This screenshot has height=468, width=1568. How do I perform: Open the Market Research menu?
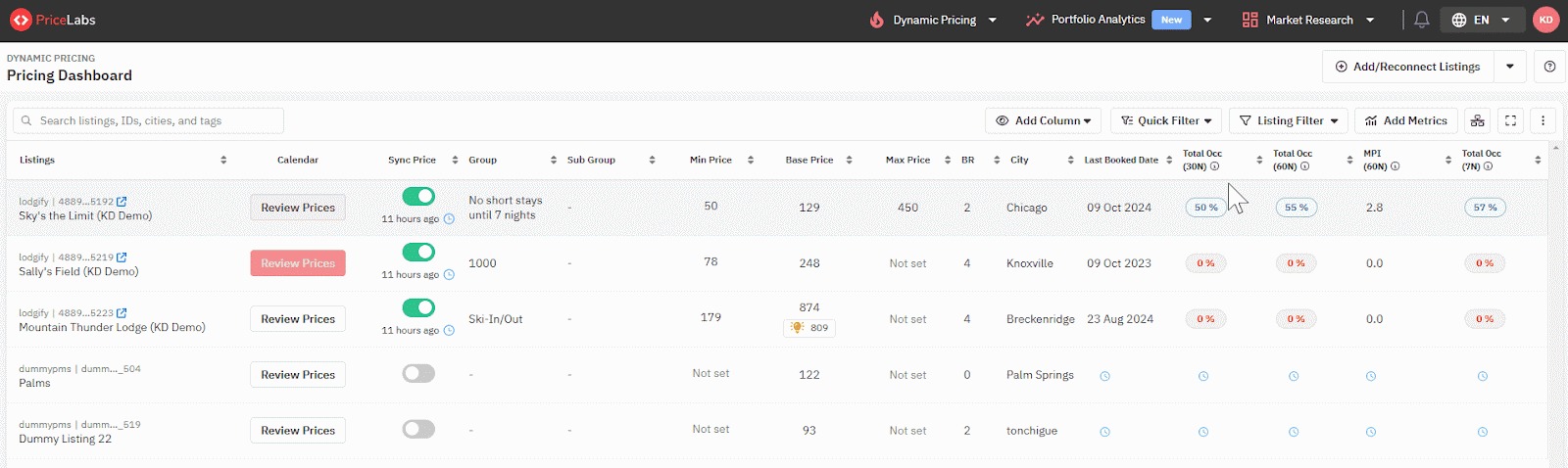tap(1307, 20)
